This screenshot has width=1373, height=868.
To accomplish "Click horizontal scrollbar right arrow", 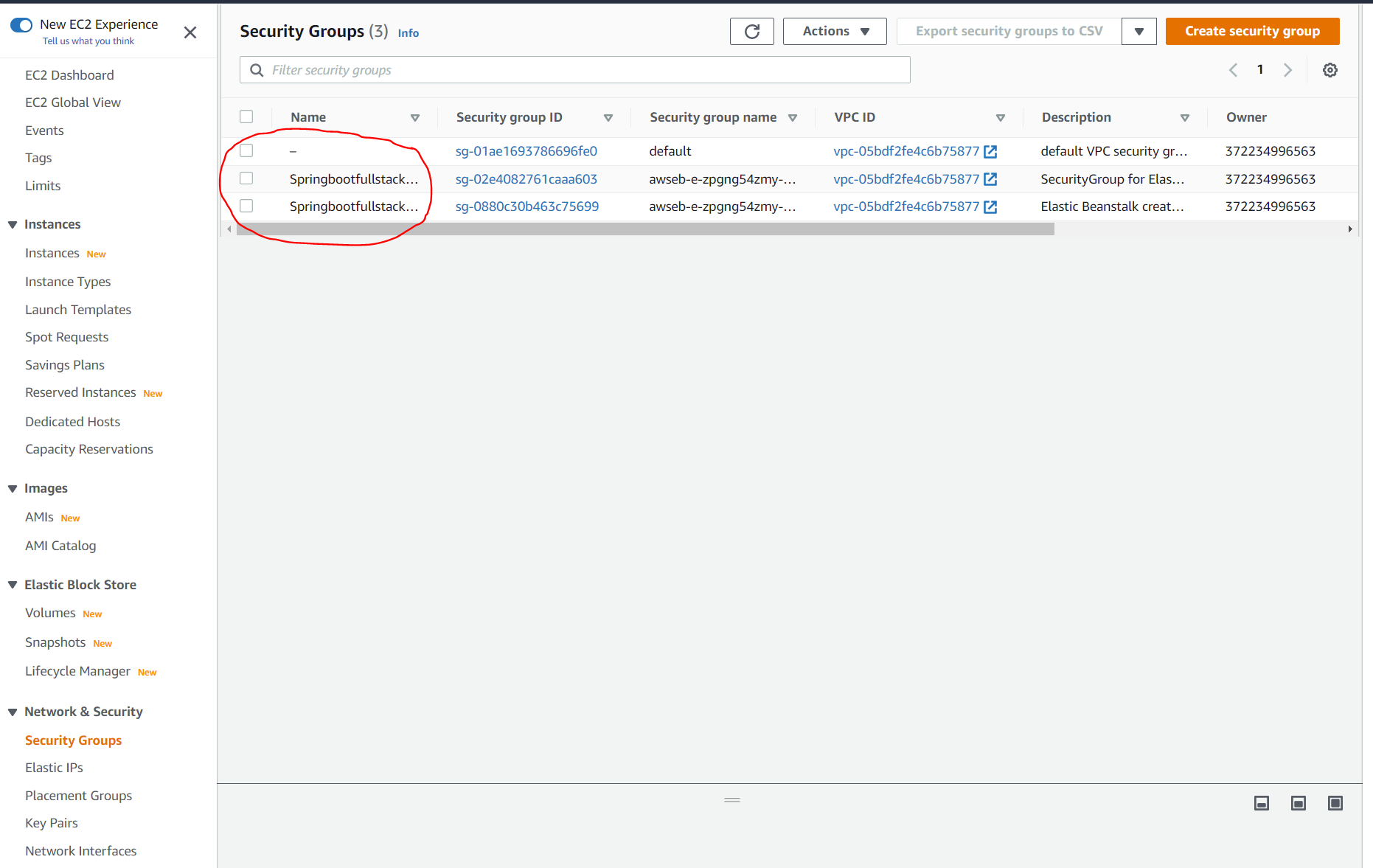I will click(x=1350, y=229).
